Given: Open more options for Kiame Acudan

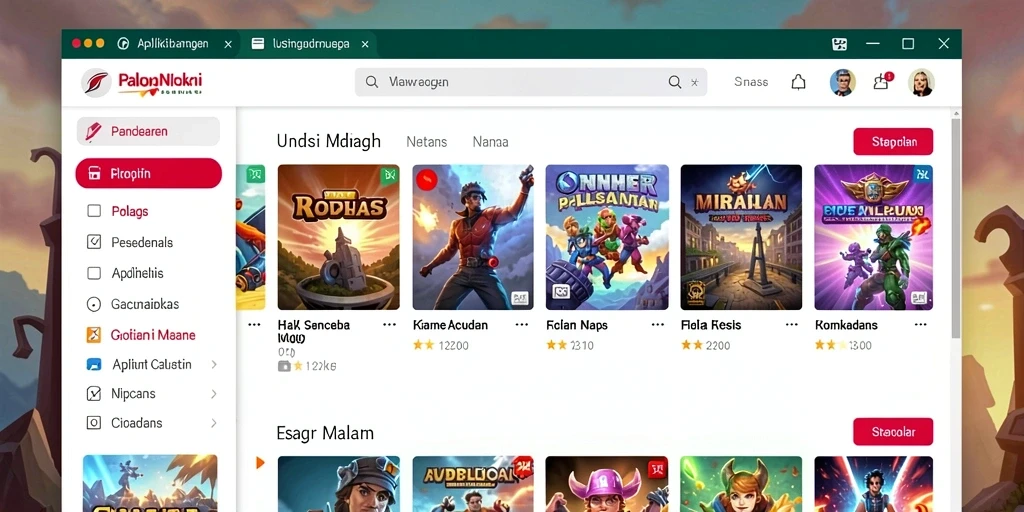Looking at the screenshot, I should [522, 325].
